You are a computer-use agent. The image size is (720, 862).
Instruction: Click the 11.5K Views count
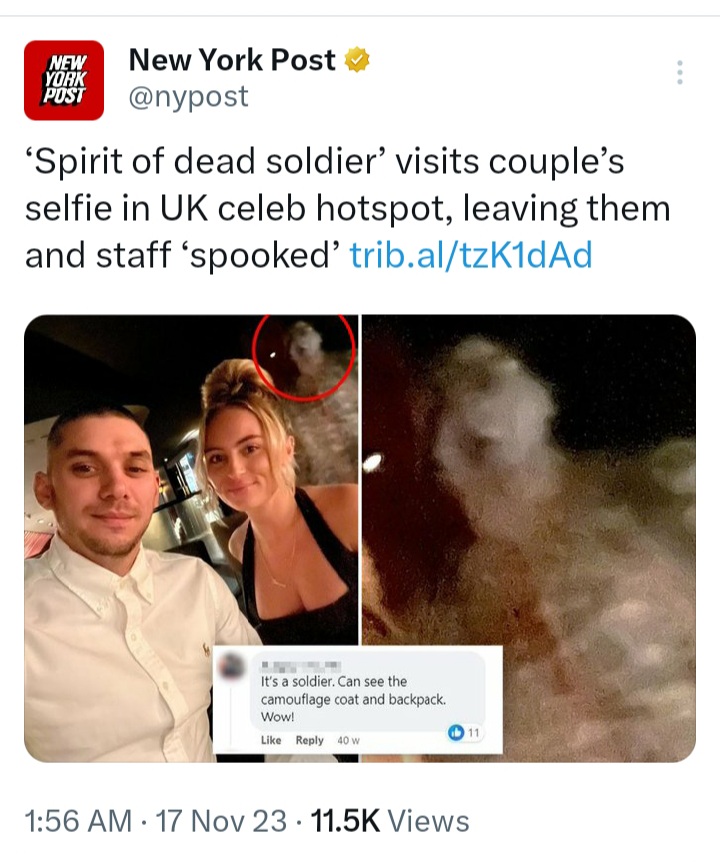(390, 821)
